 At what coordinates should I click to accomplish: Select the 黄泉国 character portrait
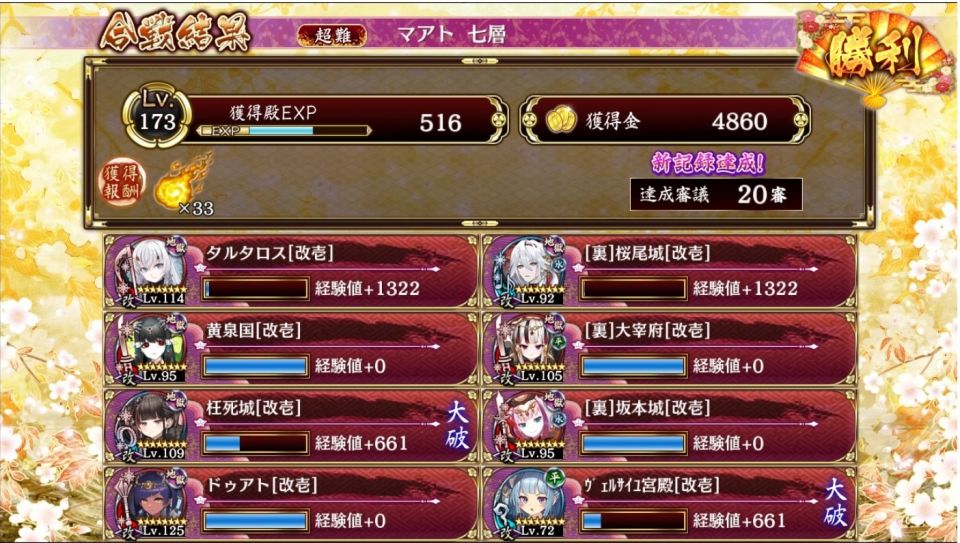tap(152, 348)
